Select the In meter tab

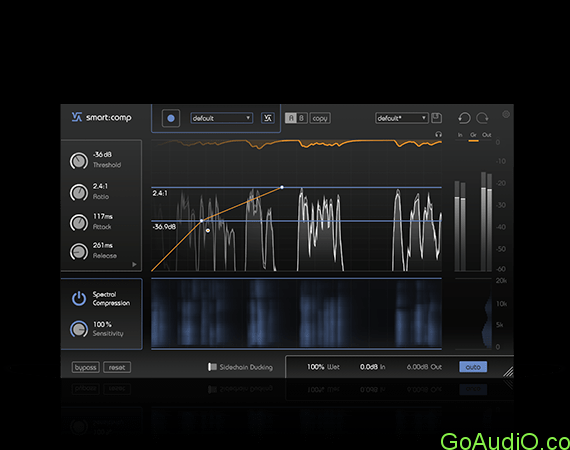pos(460,135)
